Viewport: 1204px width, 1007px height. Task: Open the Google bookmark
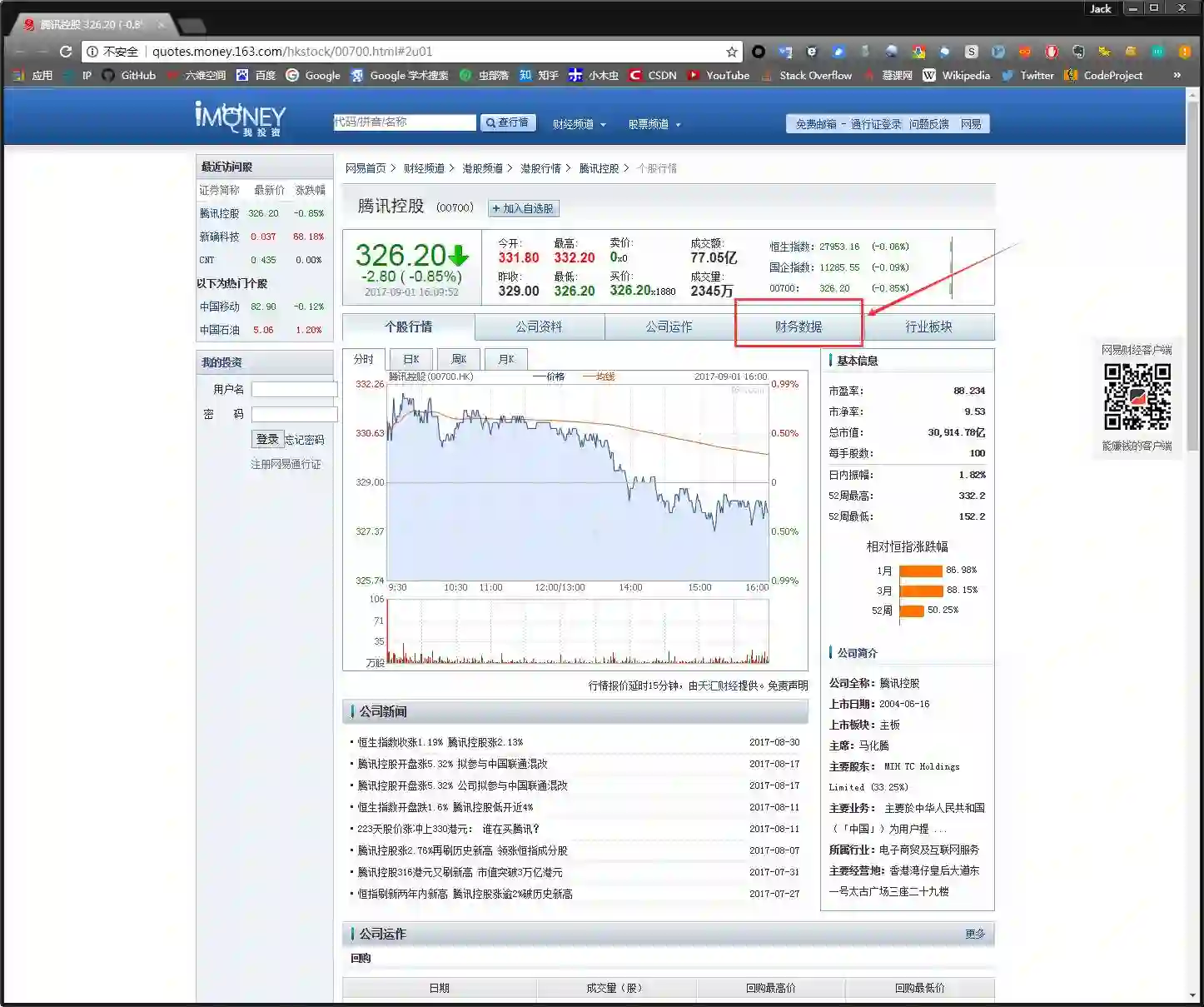coord(313,75)
